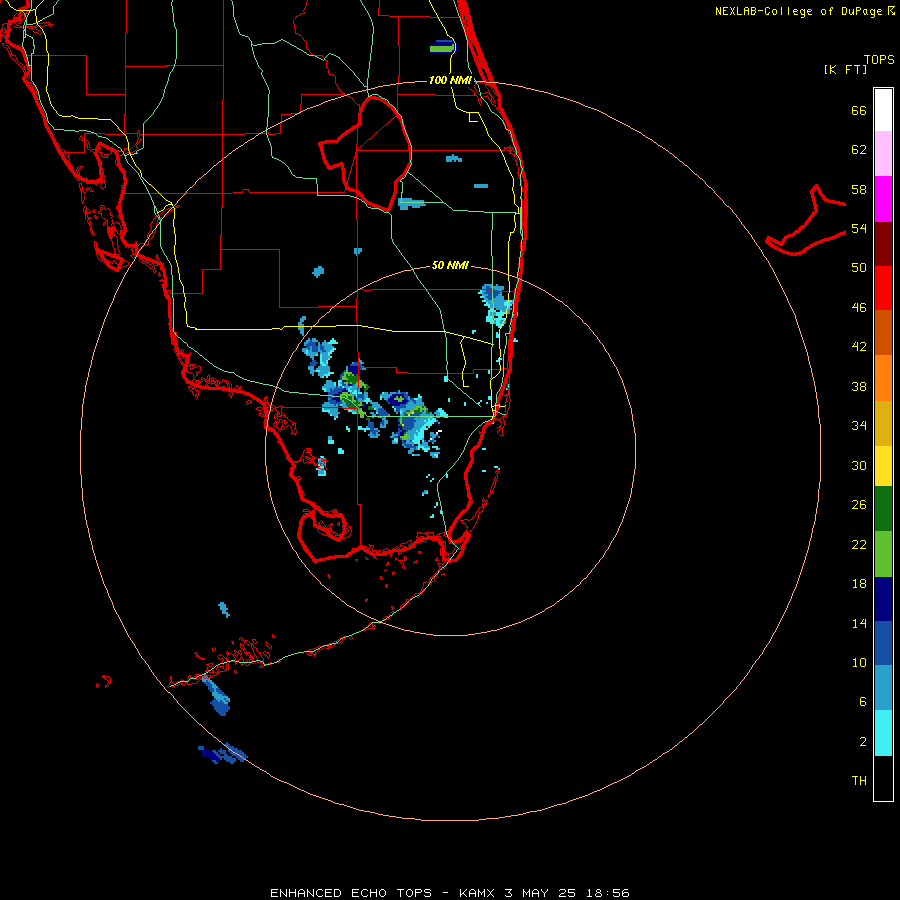Click the "30" legend value
This screenshot has width=900, height=900.
(859, 465)
